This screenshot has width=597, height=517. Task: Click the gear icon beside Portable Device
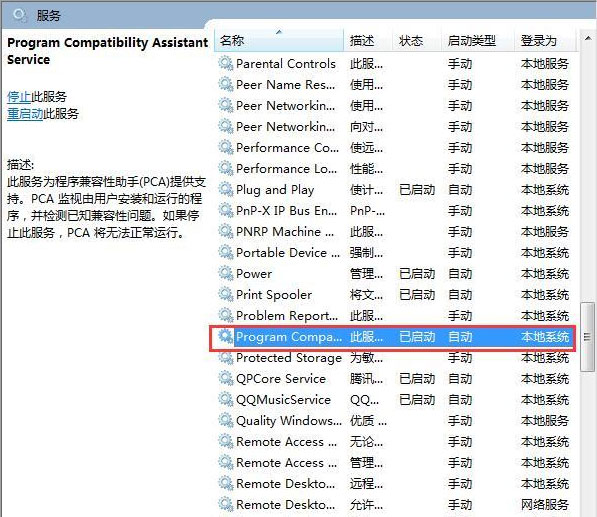click(225, 252)
